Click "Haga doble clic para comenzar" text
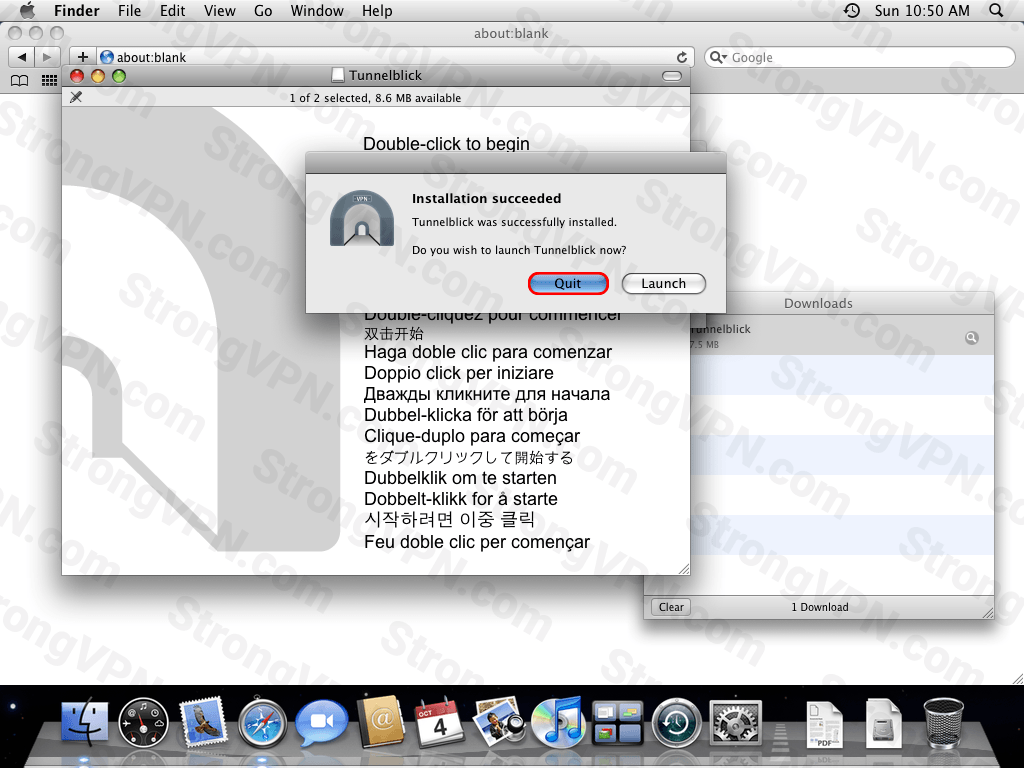This screenshot has width=1024, height=768. pos(488,352)
